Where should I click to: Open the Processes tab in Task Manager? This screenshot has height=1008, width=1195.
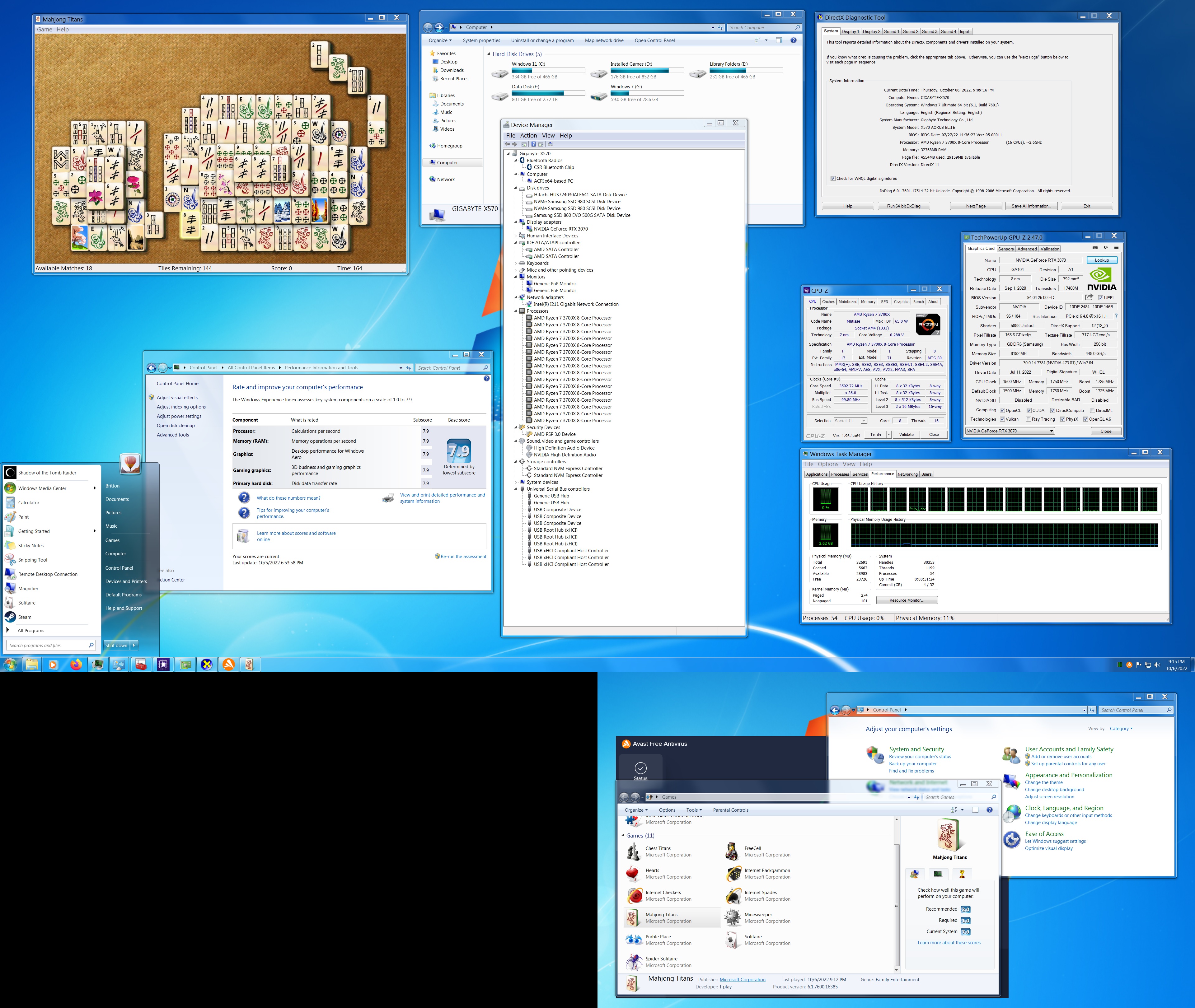tap(840, 474)
